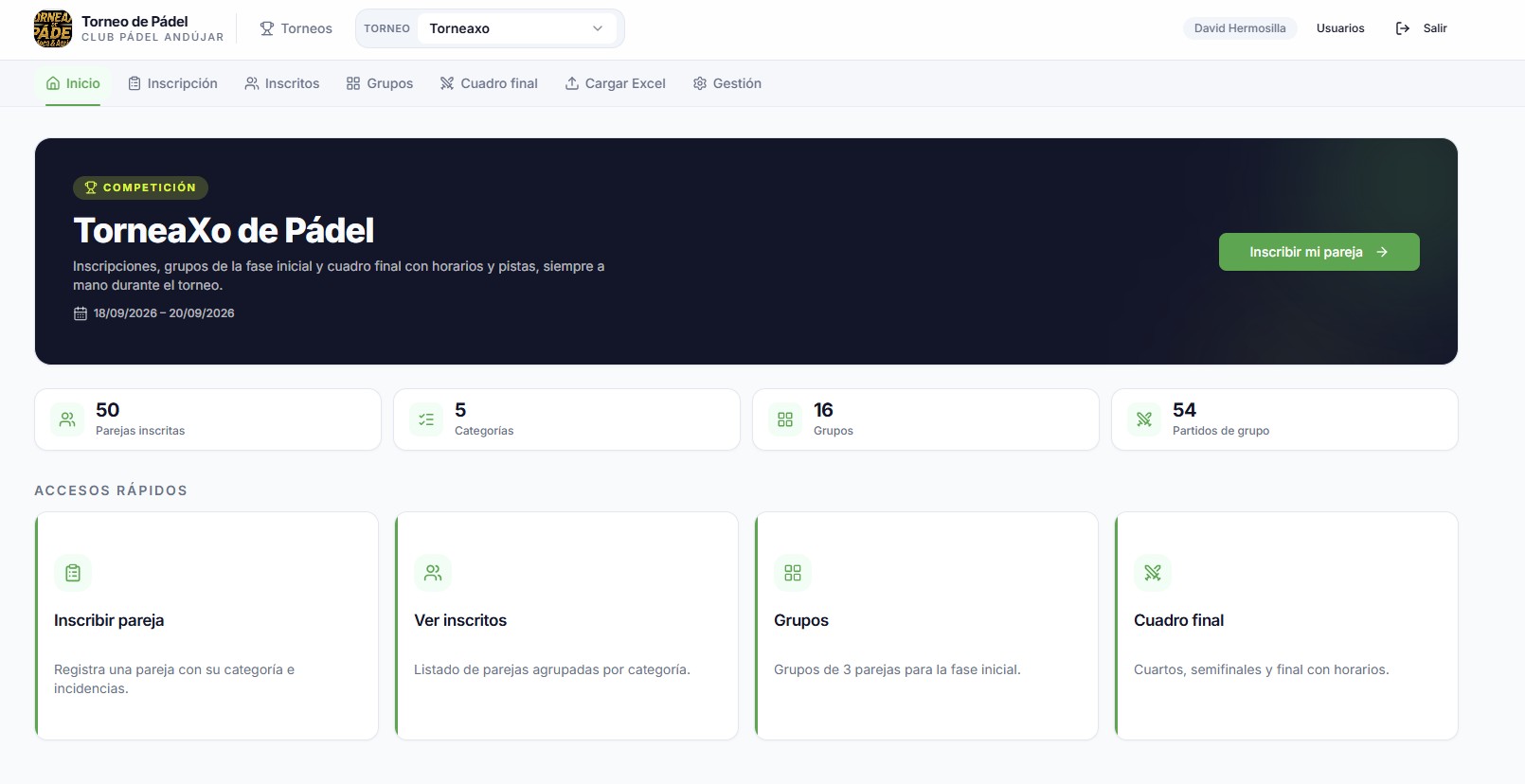
Task: Expand the tournament list with the chevron arrow
Action: pos(598,28)
